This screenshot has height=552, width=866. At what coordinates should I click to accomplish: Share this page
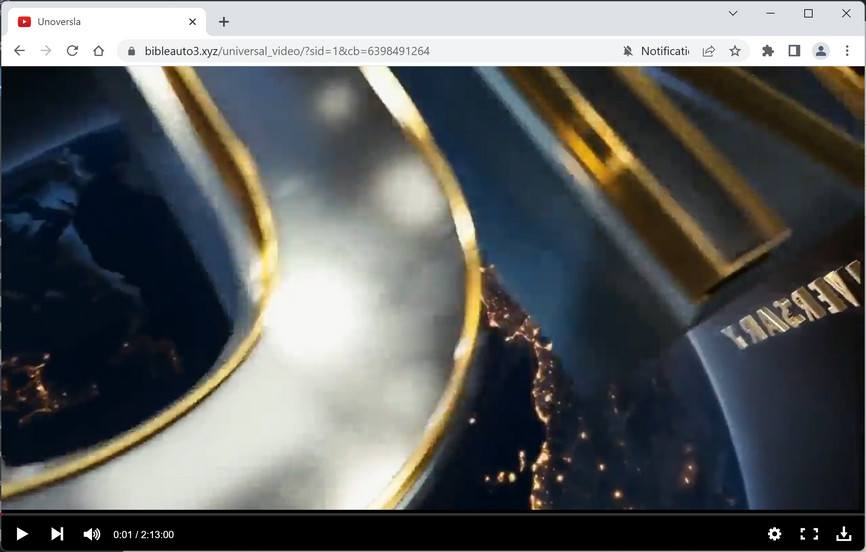pos(709,51)
